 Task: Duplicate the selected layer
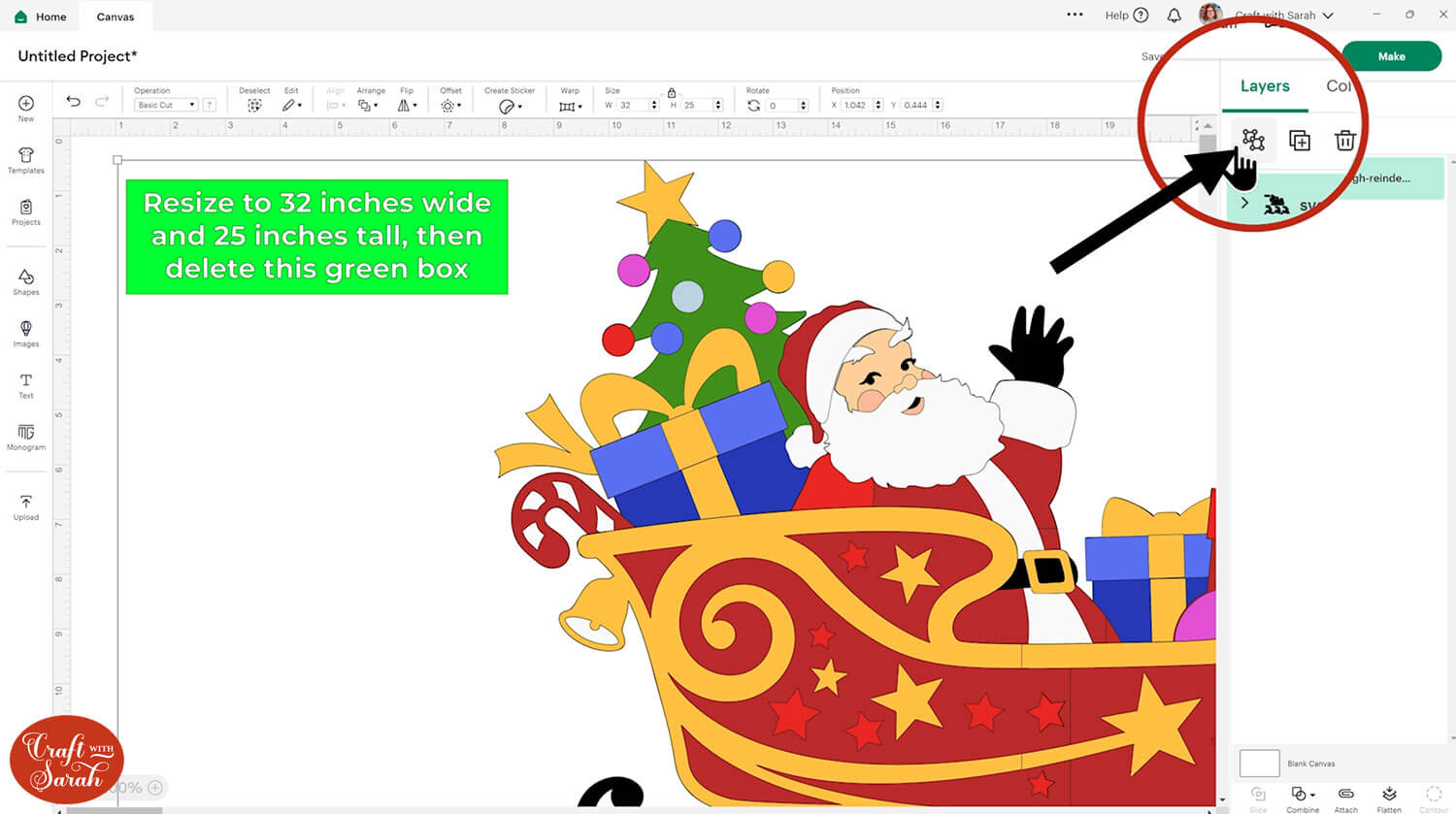click(1300, 141)
